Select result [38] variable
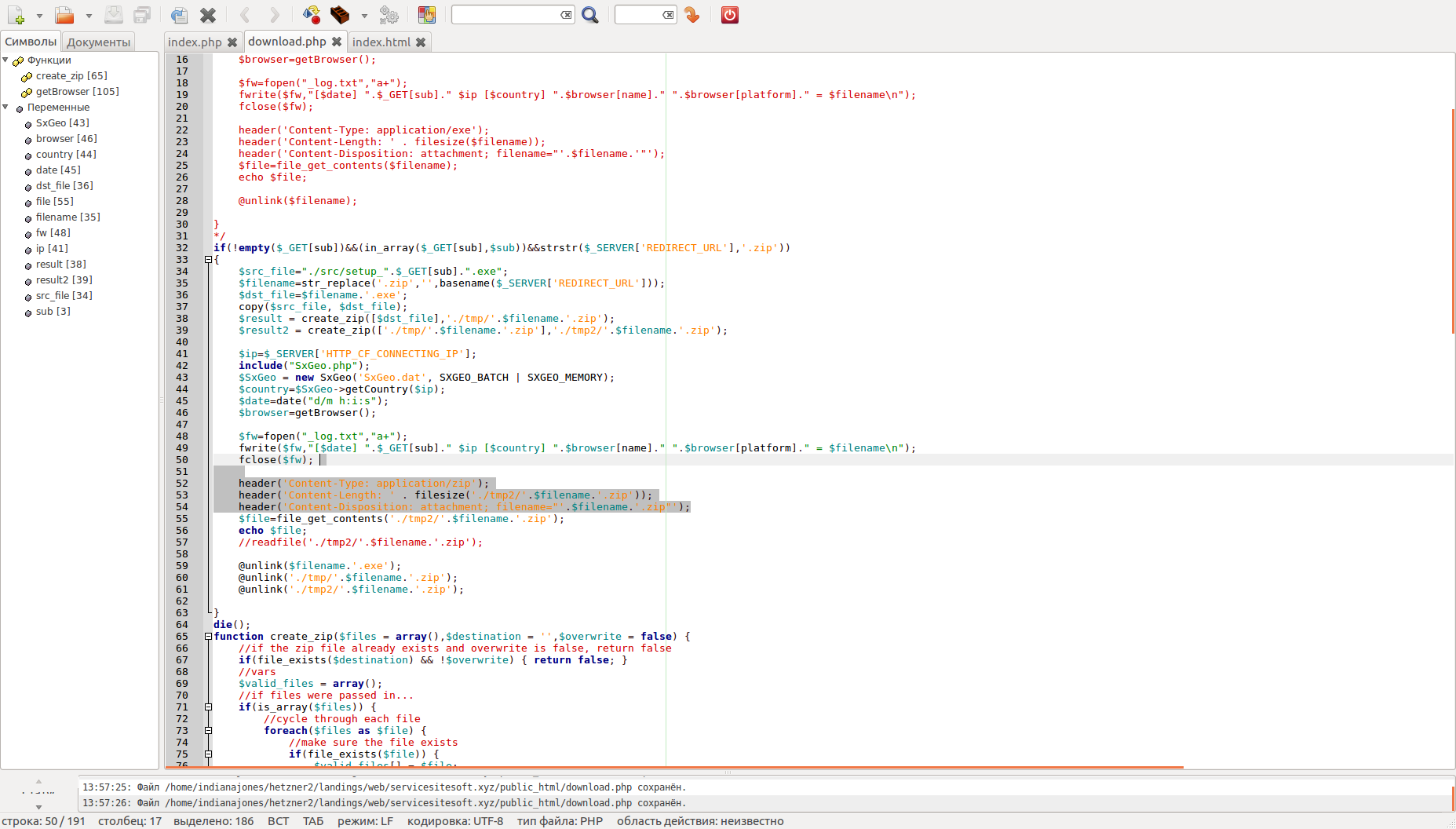Image resolution: width=1456 pixels, height=829 pixels. 61,265
